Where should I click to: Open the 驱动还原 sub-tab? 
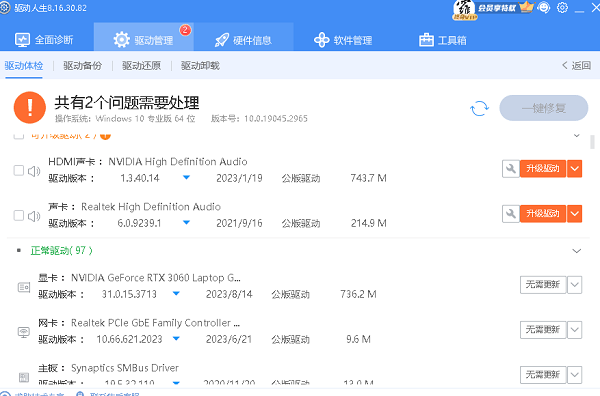142,65
